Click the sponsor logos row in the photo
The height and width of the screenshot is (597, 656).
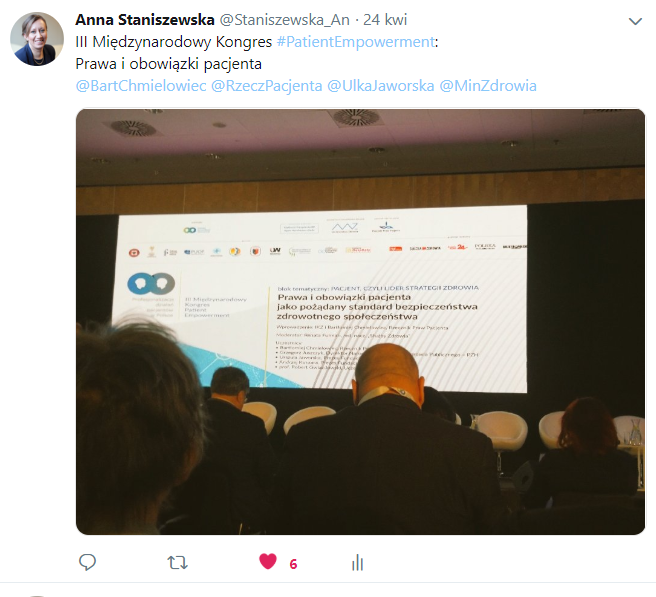tap(328, 250)
